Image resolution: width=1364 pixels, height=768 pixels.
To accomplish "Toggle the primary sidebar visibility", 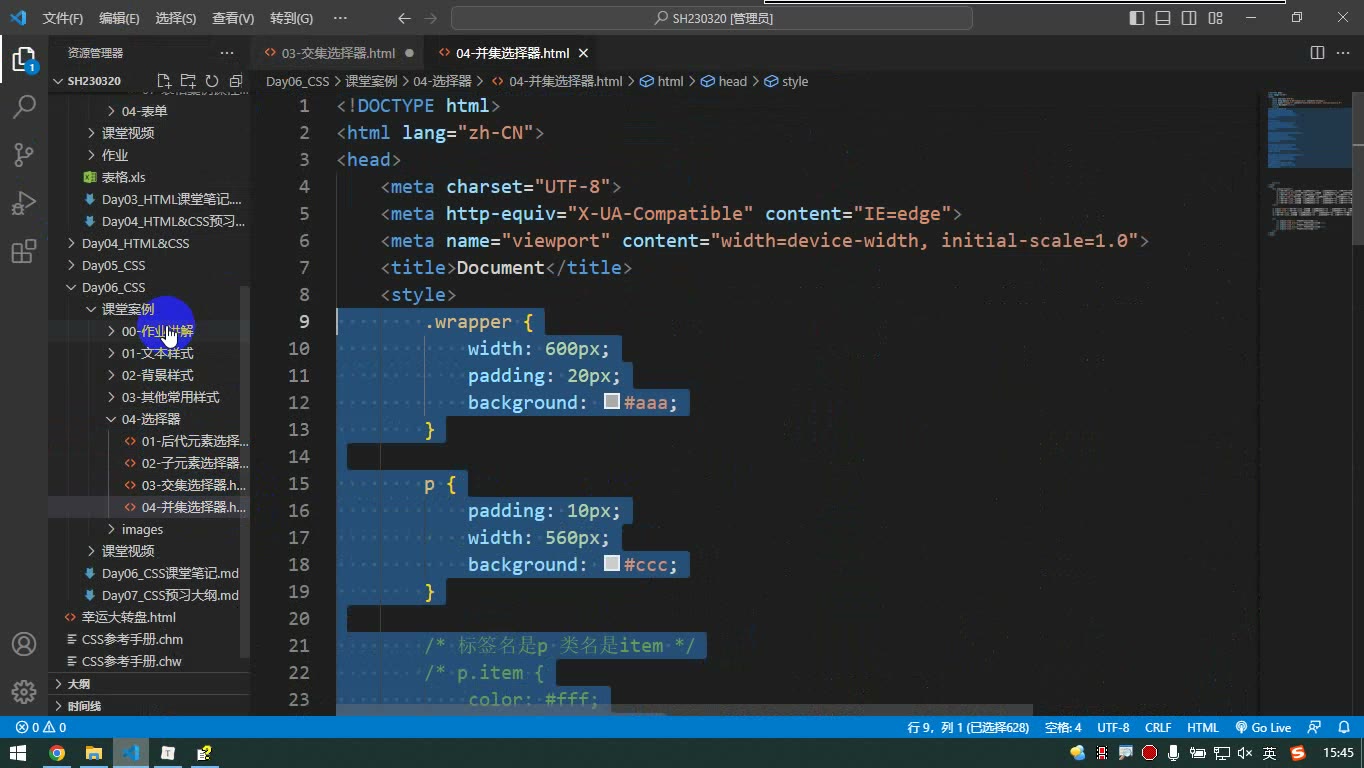I will point(1137,18).
